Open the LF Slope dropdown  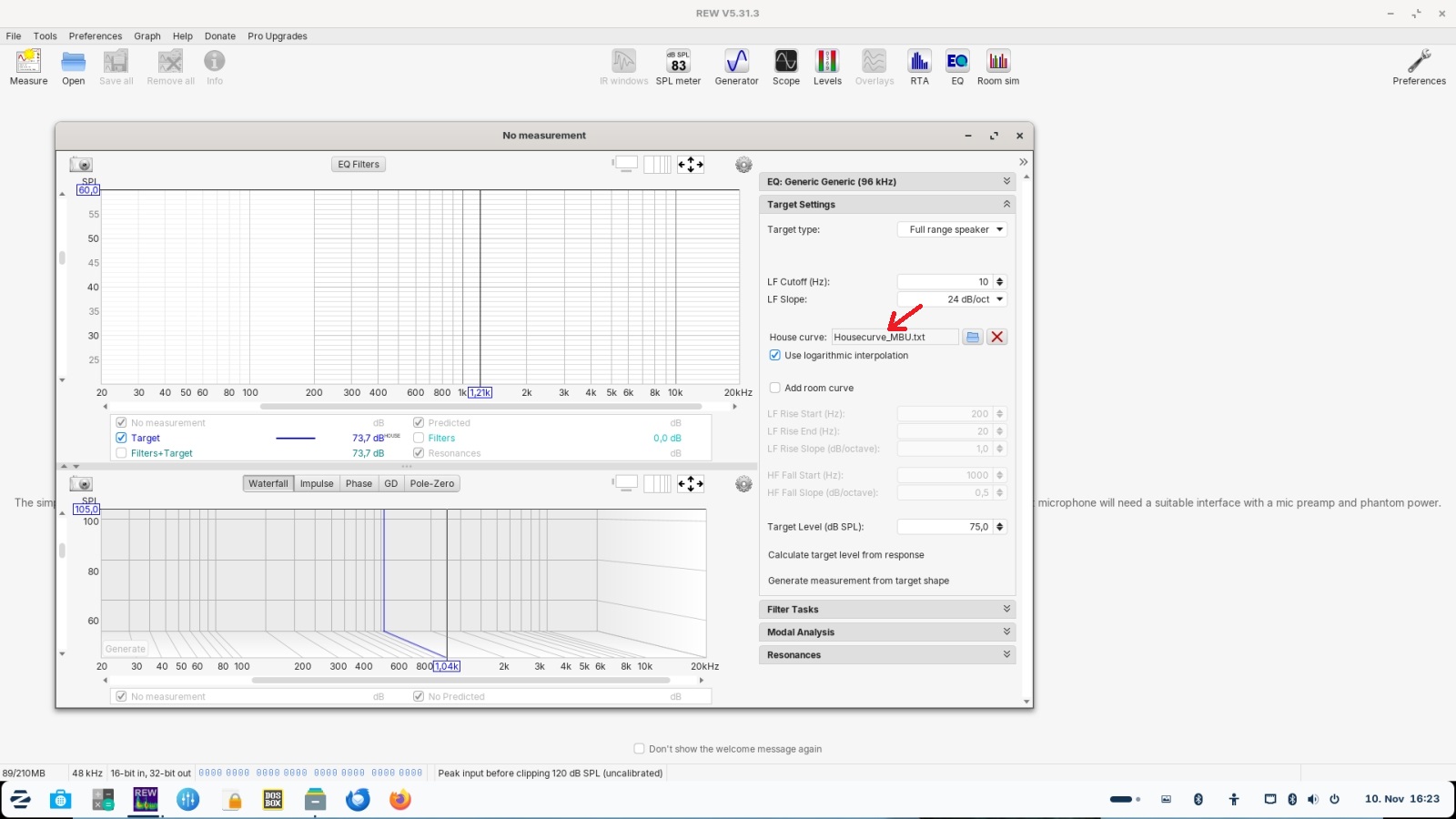952,299
